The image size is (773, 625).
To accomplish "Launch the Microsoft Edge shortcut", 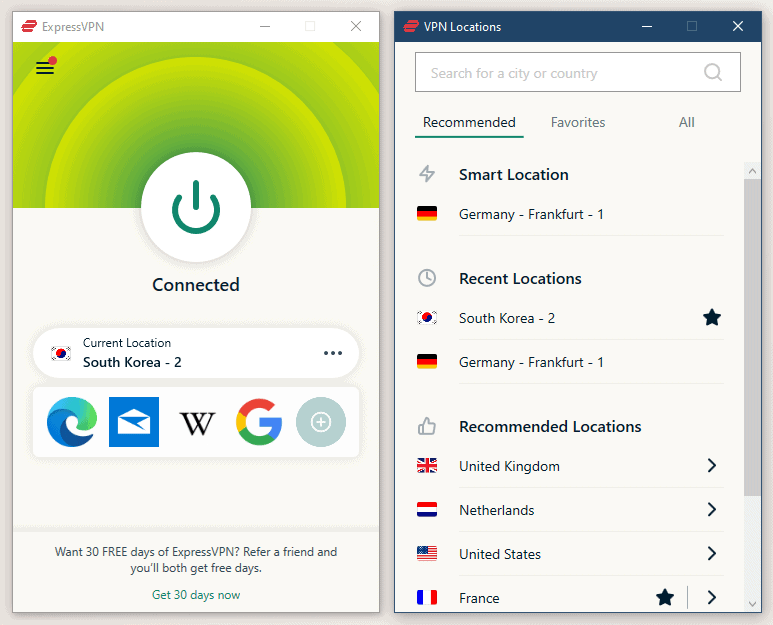I will tap(72, 422).
